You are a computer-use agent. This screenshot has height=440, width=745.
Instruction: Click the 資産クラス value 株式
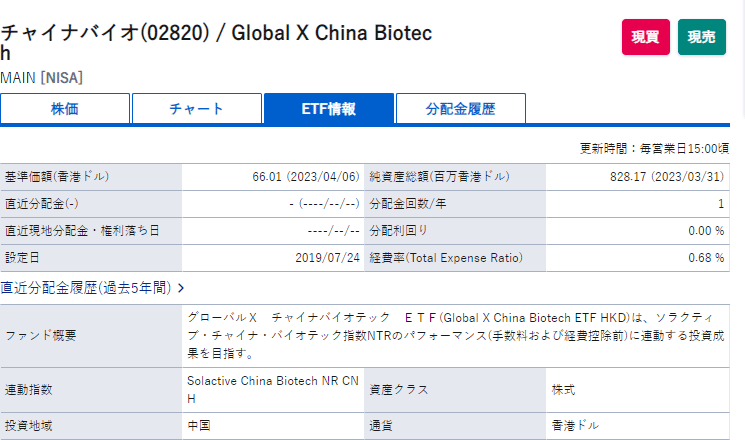click(x=564, y=389)
